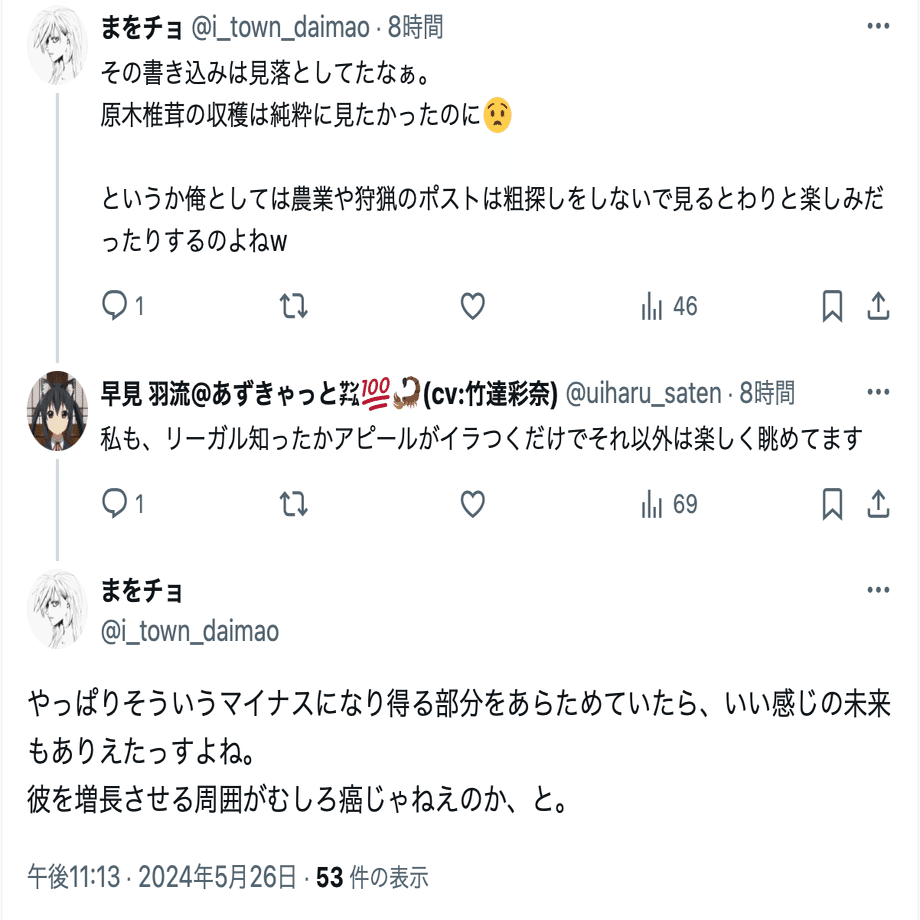Image resolution: width=920 pixels, height=920 pixels.
Task: Share the first まをチョ post
Action: click(878, 307)
